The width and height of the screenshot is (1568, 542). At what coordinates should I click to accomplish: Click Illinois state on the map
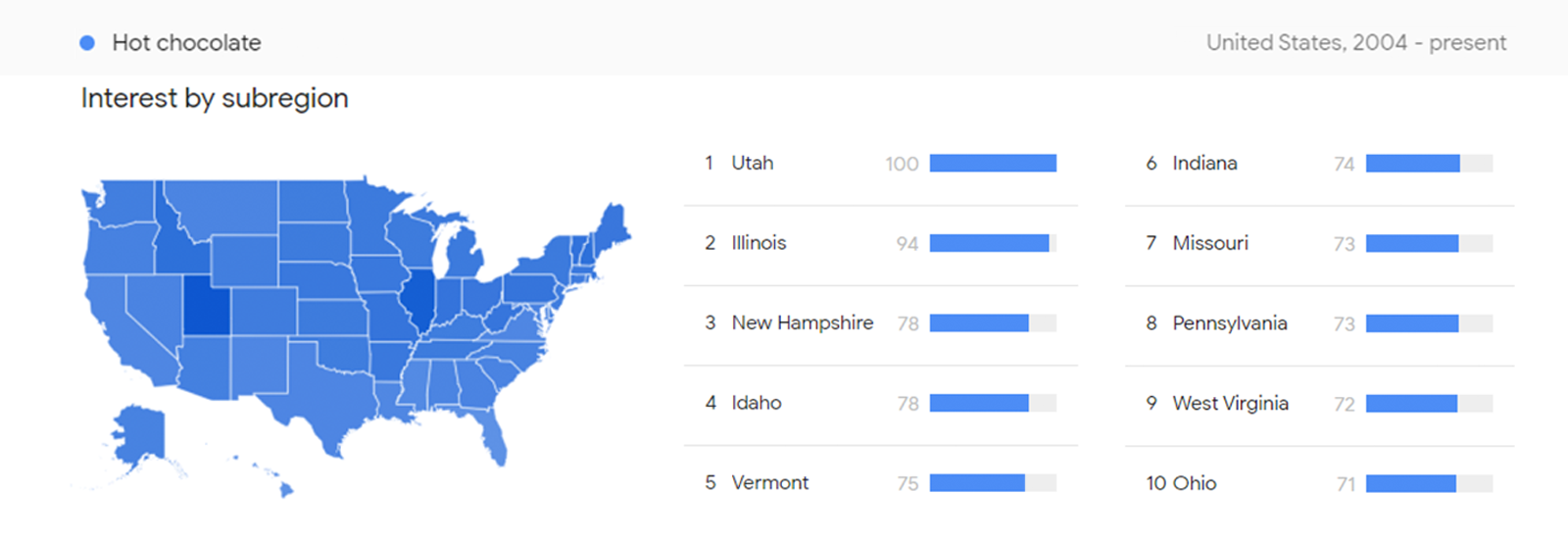click(418, 299)
